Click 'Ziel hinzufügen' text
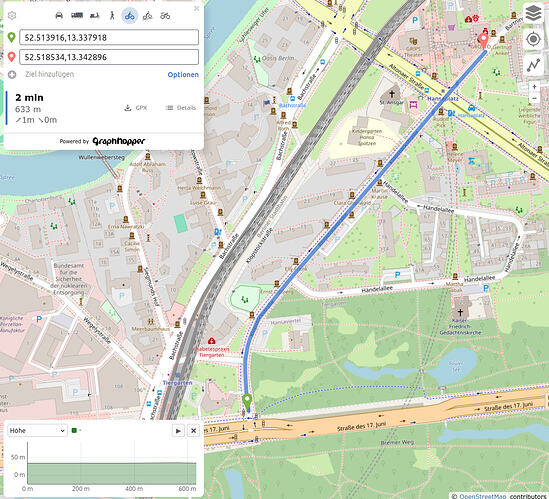This screenshot has width=549, height=499. pos(49,74)
